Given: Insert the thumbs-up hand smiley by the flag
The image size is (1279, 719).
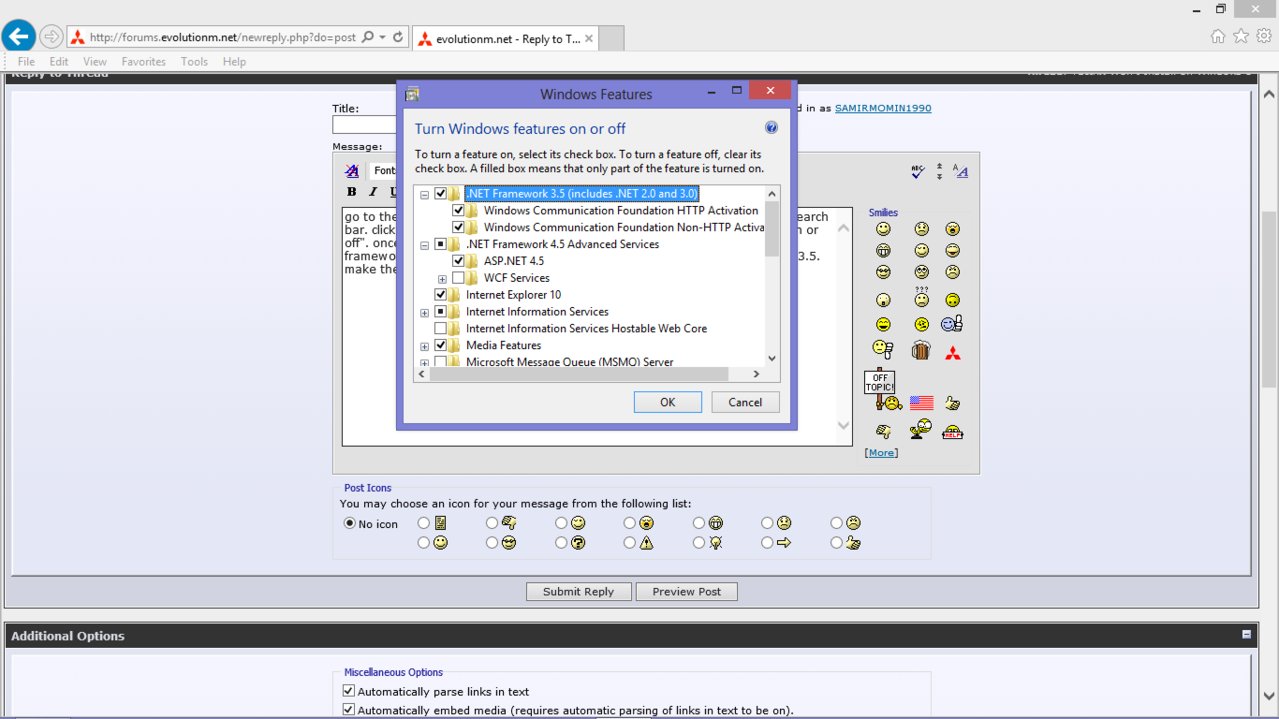Looking at the screenshot, I should [953, 403].
